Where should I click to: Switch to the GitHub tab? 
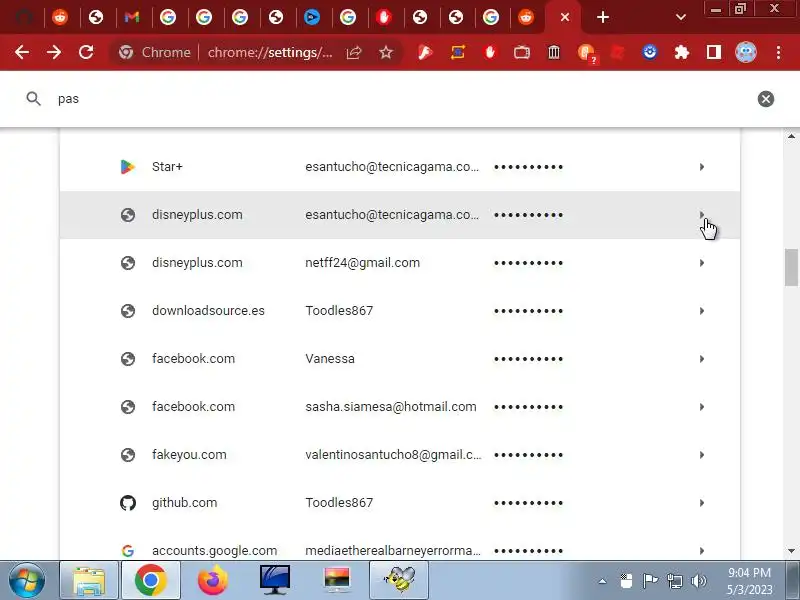coord(24,17)
